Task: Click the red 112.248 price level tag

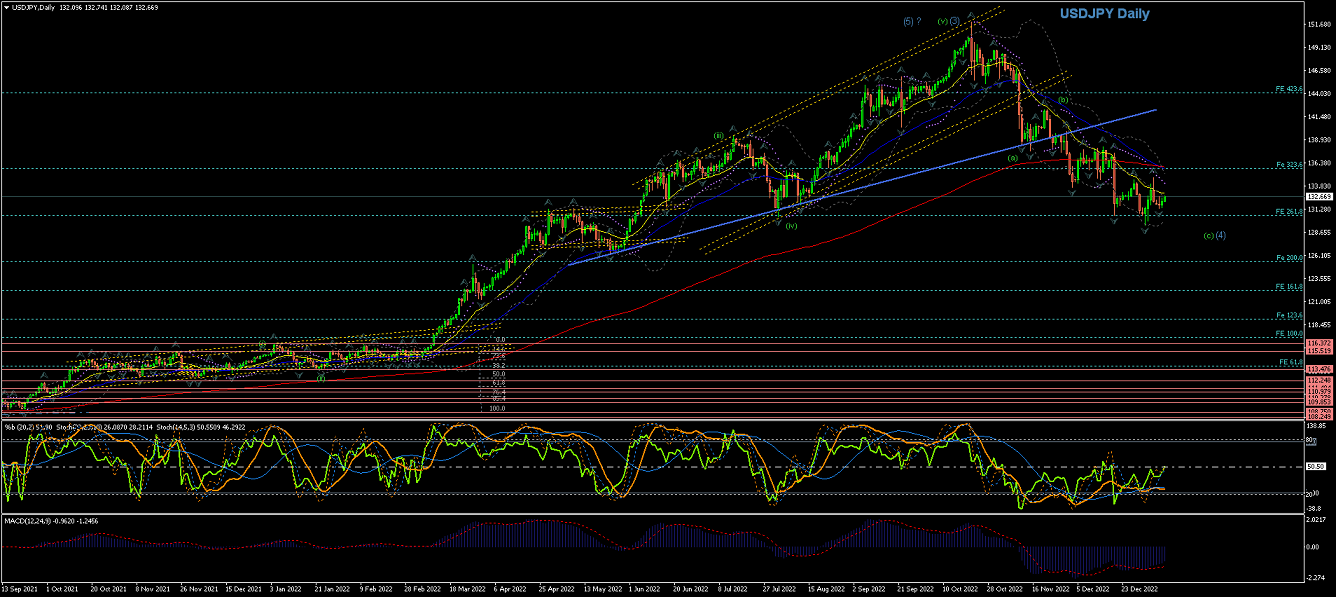Action: tap(1319, 381)
